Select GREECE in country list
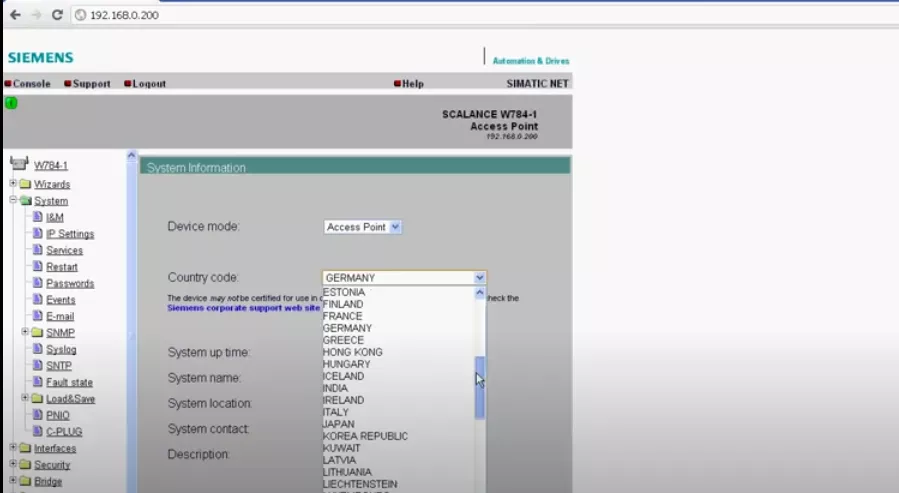 point(343,340)
